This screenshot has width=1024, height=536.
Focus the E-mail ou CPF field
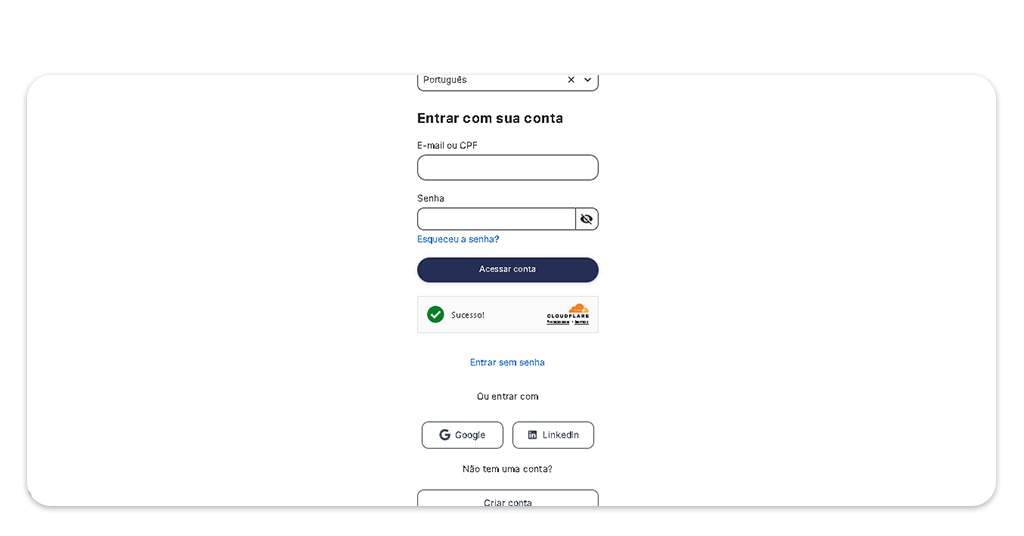(507, 168)
